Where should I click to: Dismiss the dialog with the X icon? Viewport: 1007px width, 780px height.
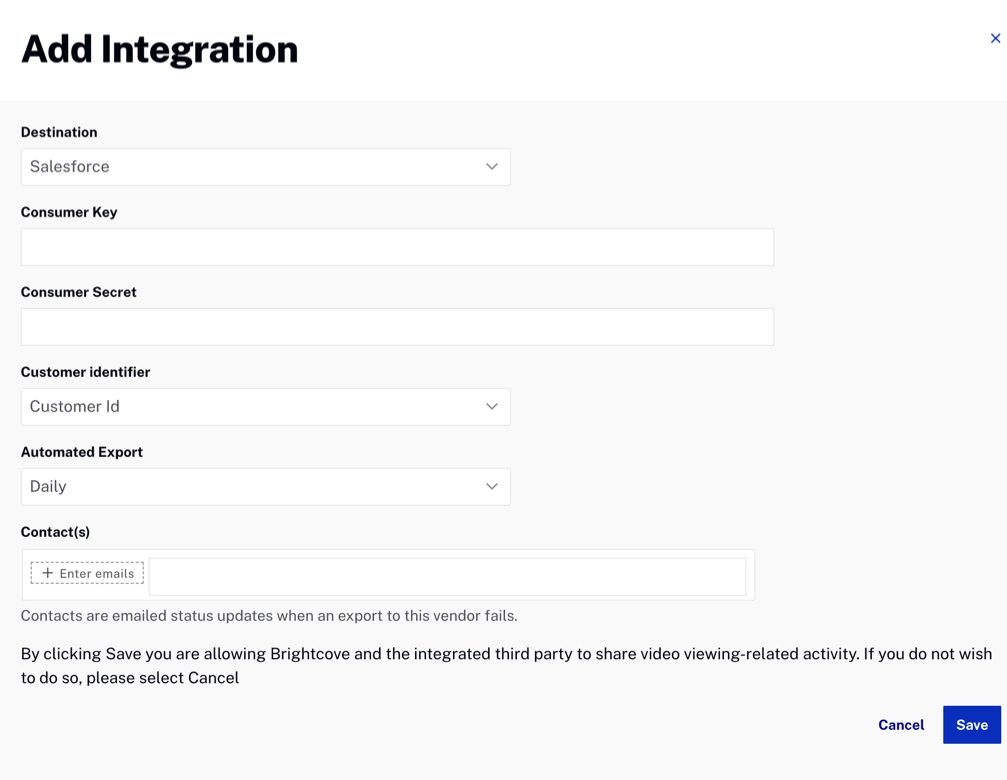coord(995,38)
